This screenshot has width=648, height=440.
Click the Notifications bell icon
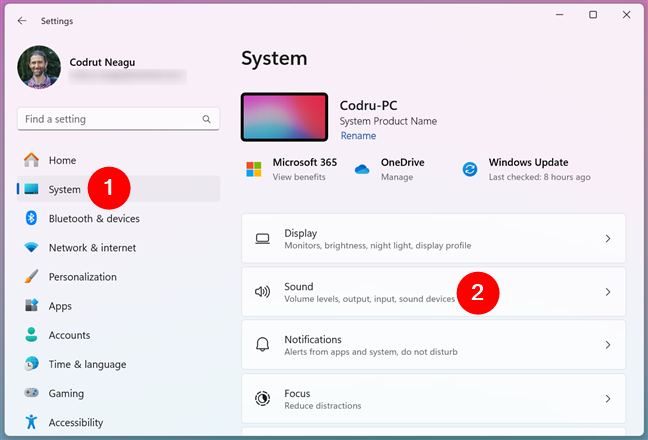point(262,345)
